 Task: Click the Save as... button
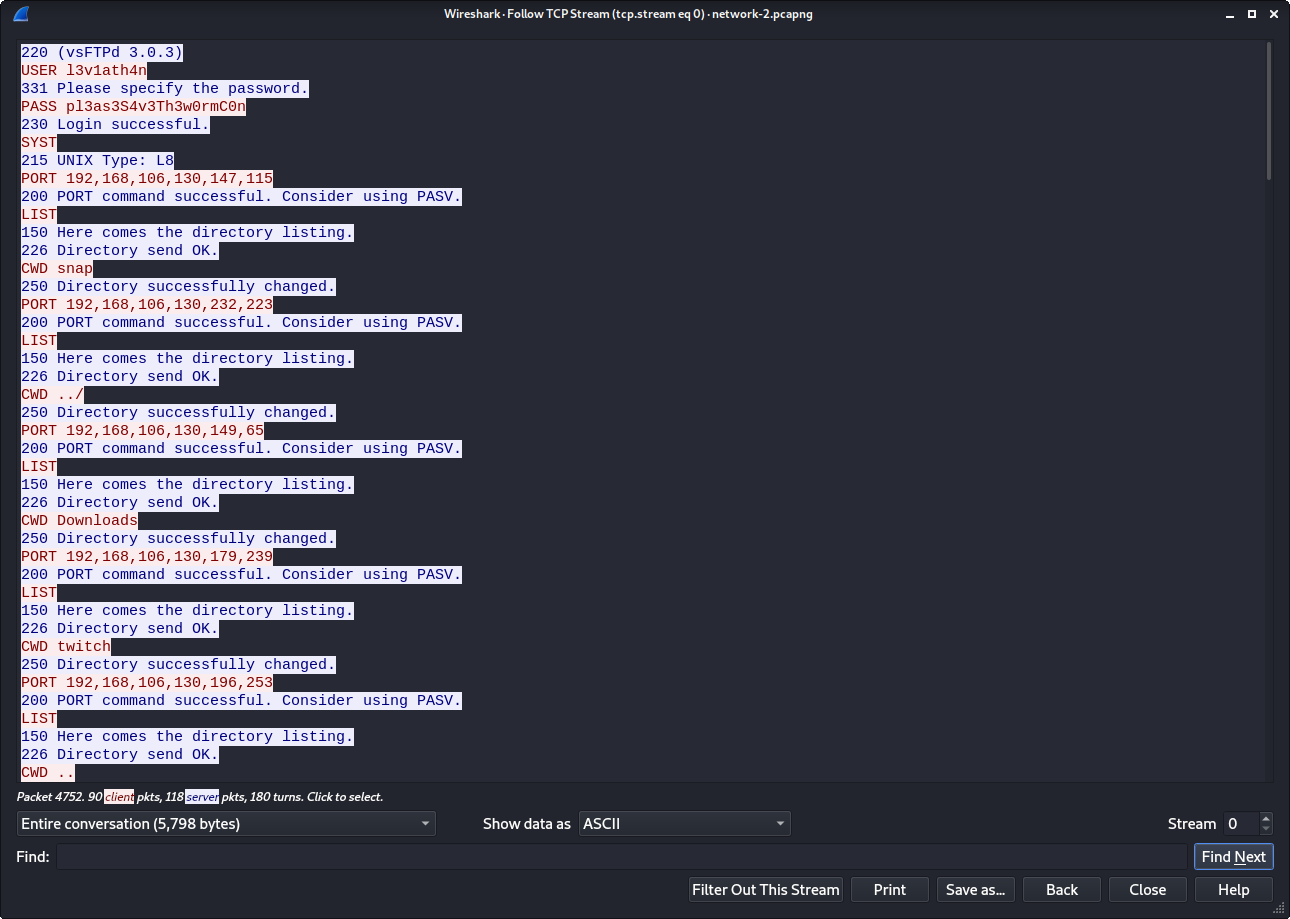click(975, 890)
